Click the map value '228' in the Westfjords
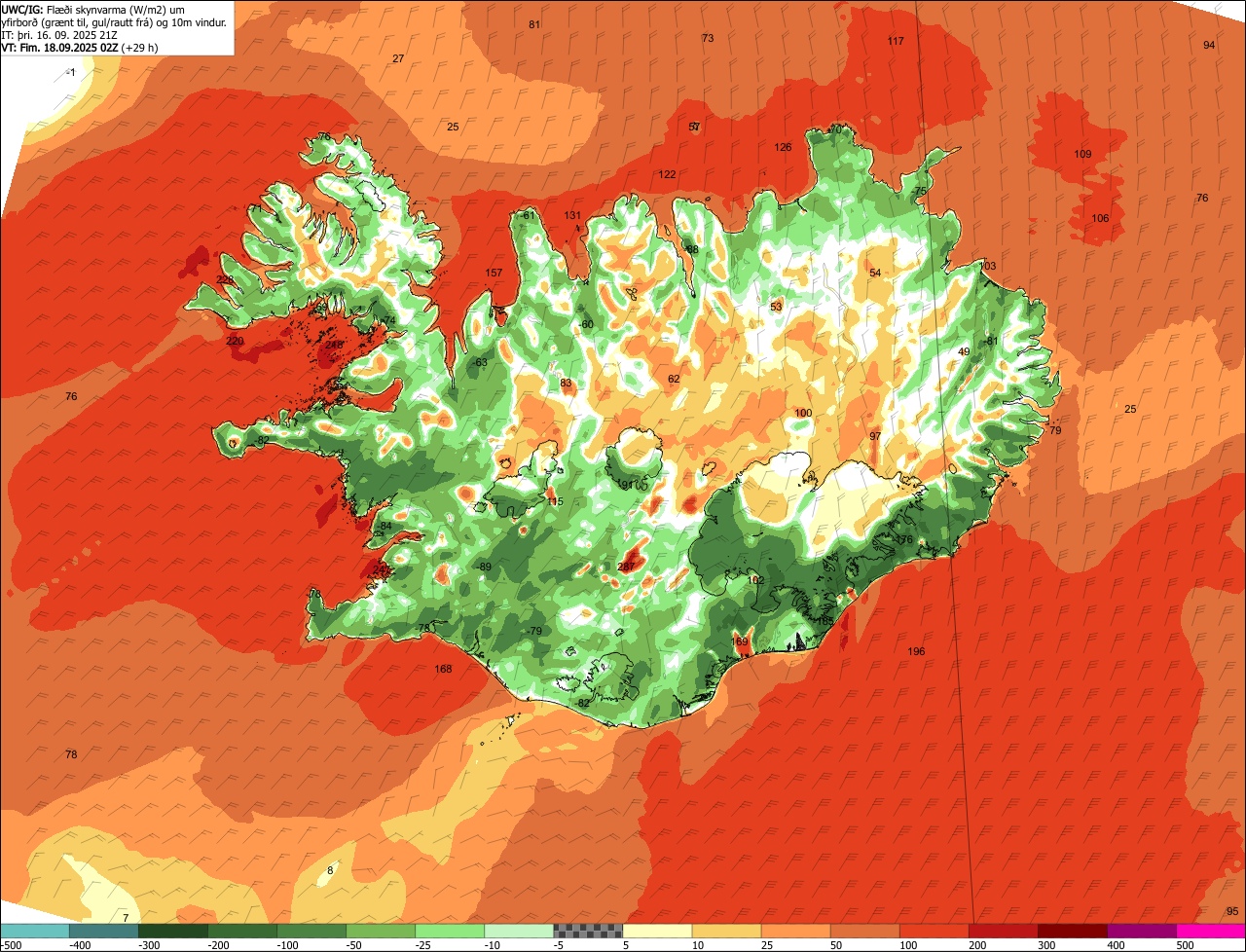 coord(225,279)
